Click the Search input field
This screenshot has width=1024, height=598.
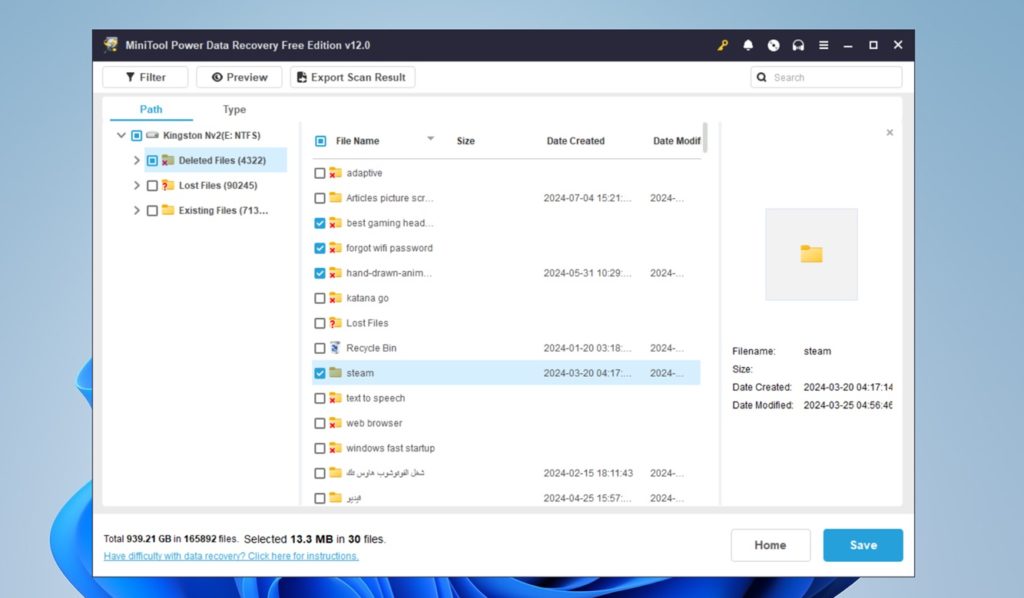click(x=826, y=76)
